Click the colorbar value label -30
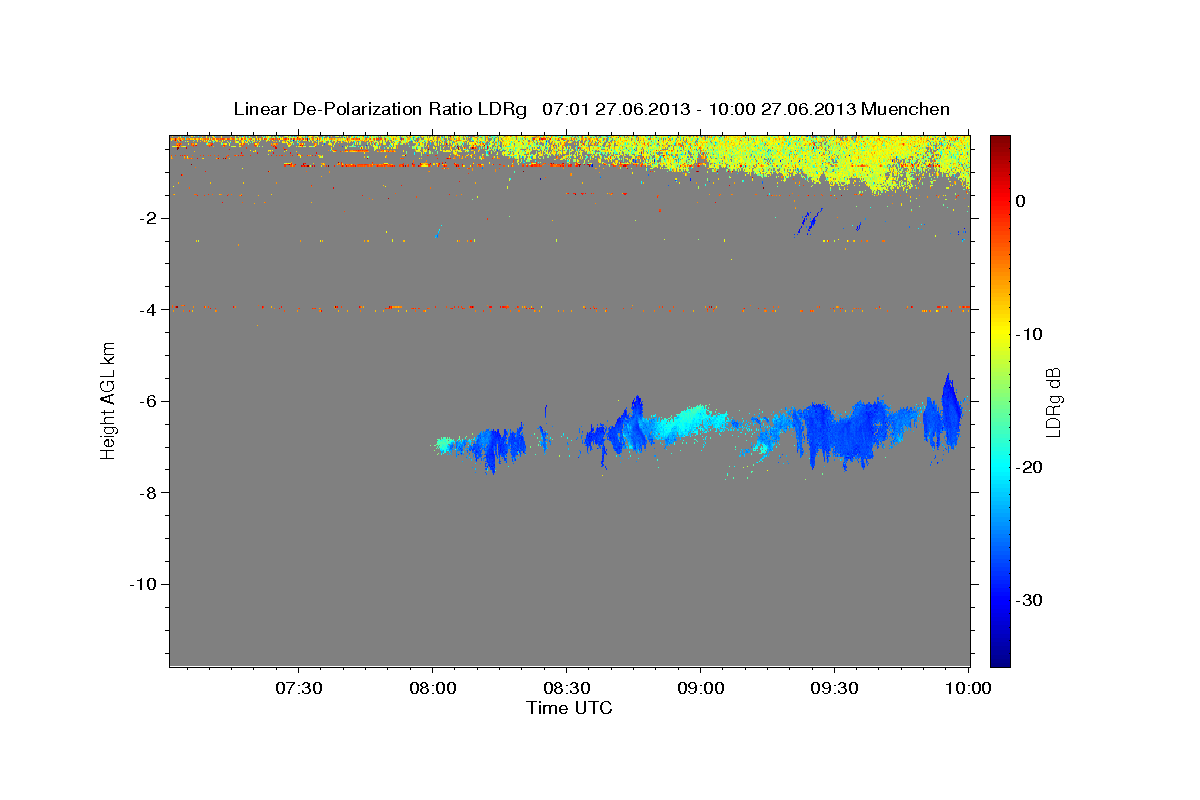The image size is (1200, 800). [x=1030, y=600]
